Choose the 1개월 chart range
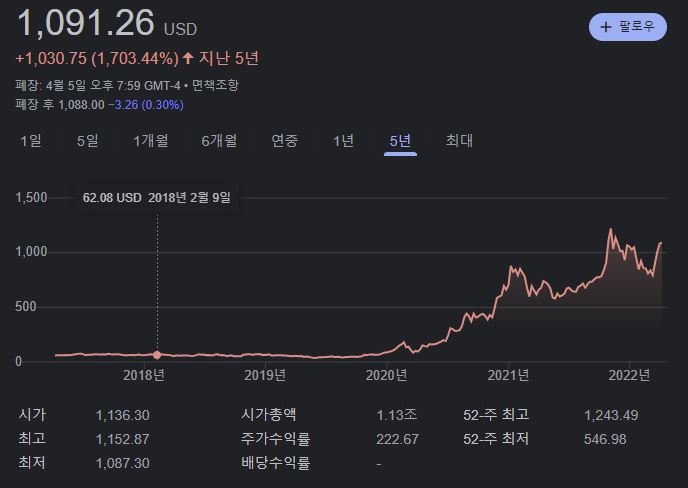The height and width of the screenshot is (488, 688). click(x=150, y=141)
